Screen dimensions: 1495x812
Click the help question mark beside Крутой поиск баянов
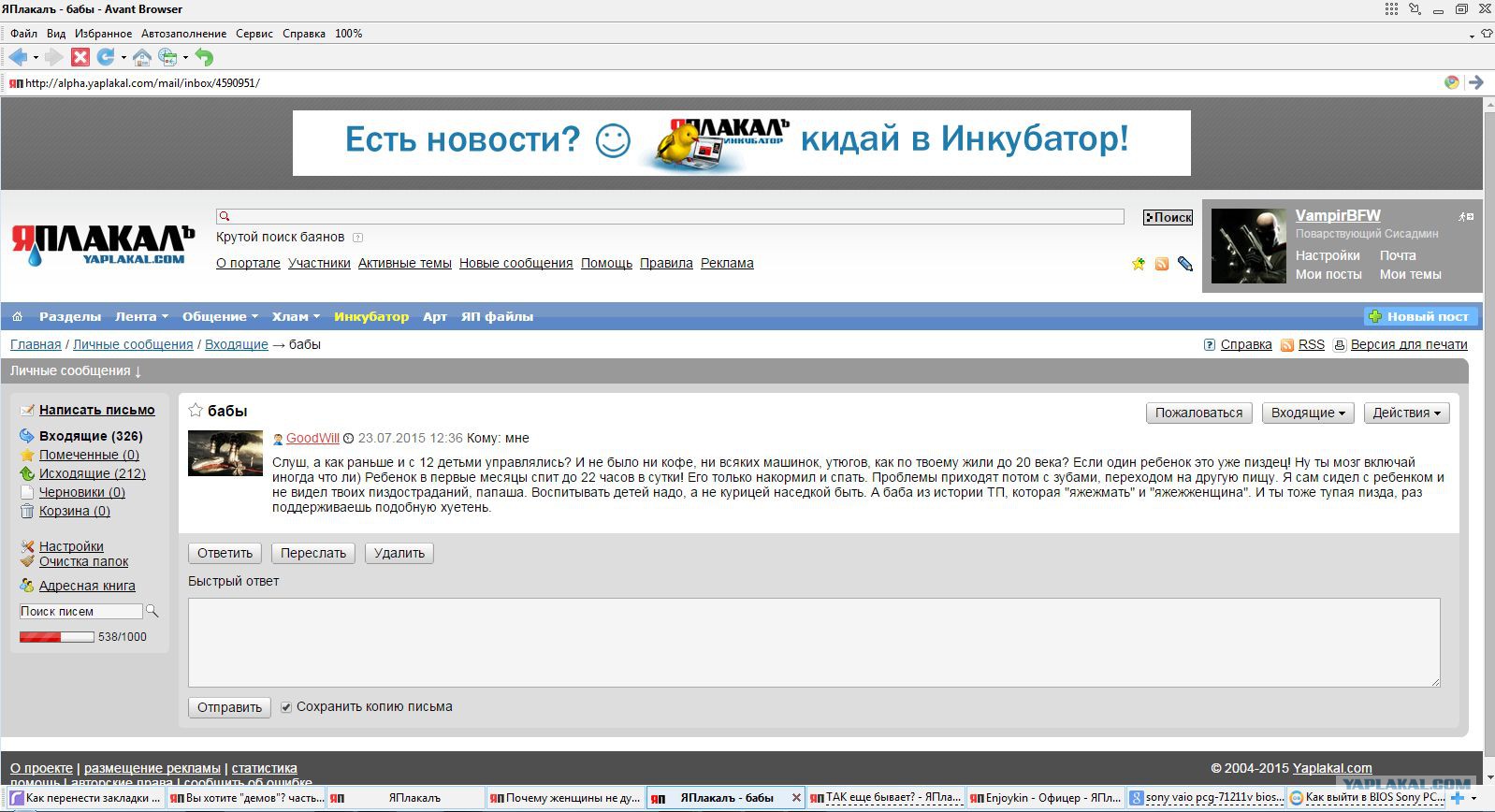click(x=357, y=238)
